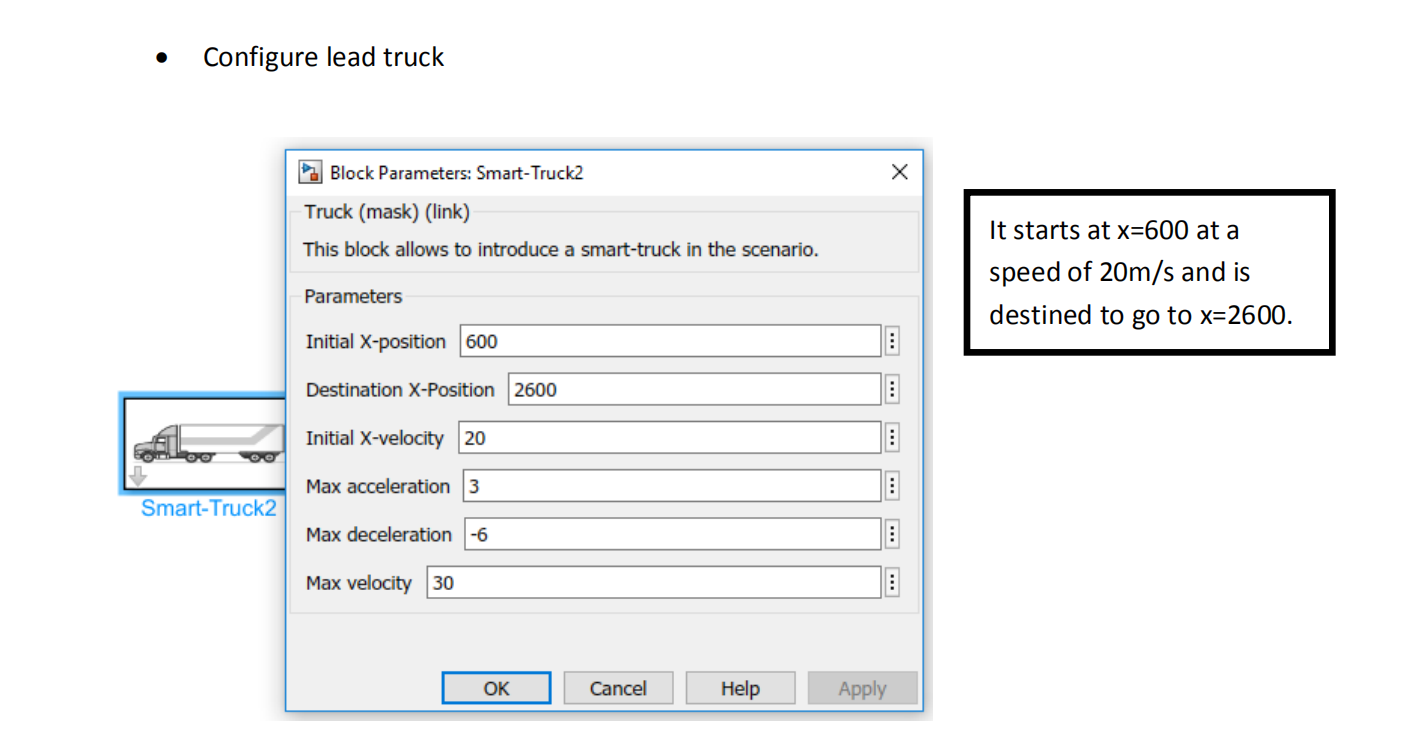Click the Block Parameters dialog title icon
Viewport: 1413px width, 730px height.
[311, 172]
